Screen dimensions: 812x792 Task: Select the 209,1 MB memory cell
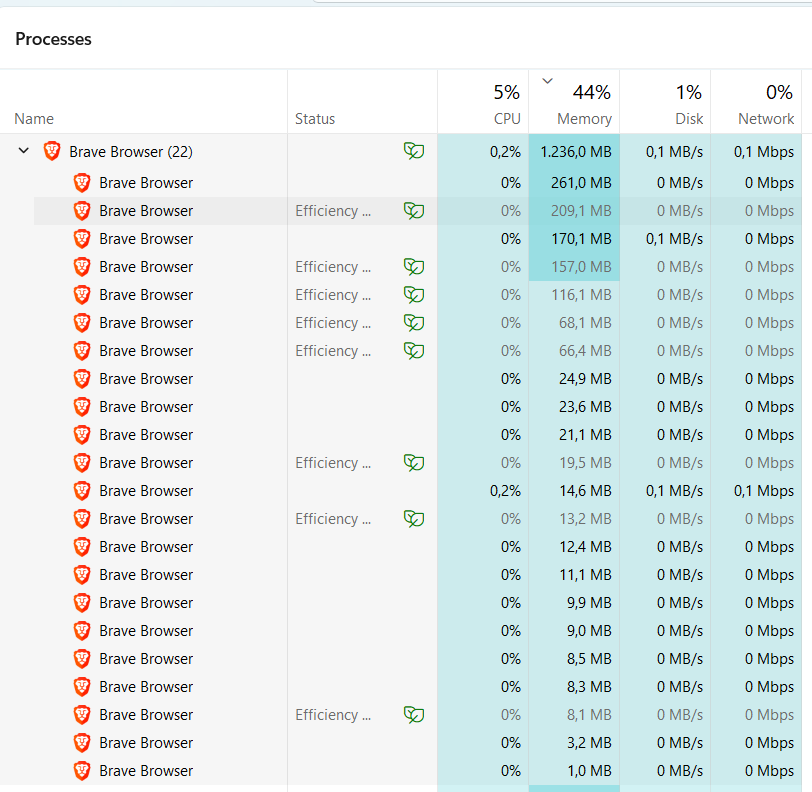574,211
